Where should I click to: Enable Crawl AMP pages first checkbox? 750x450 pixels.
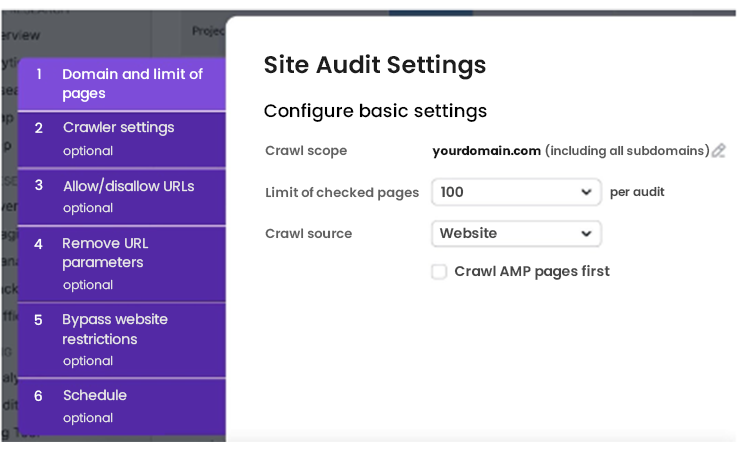pos(439,272)
